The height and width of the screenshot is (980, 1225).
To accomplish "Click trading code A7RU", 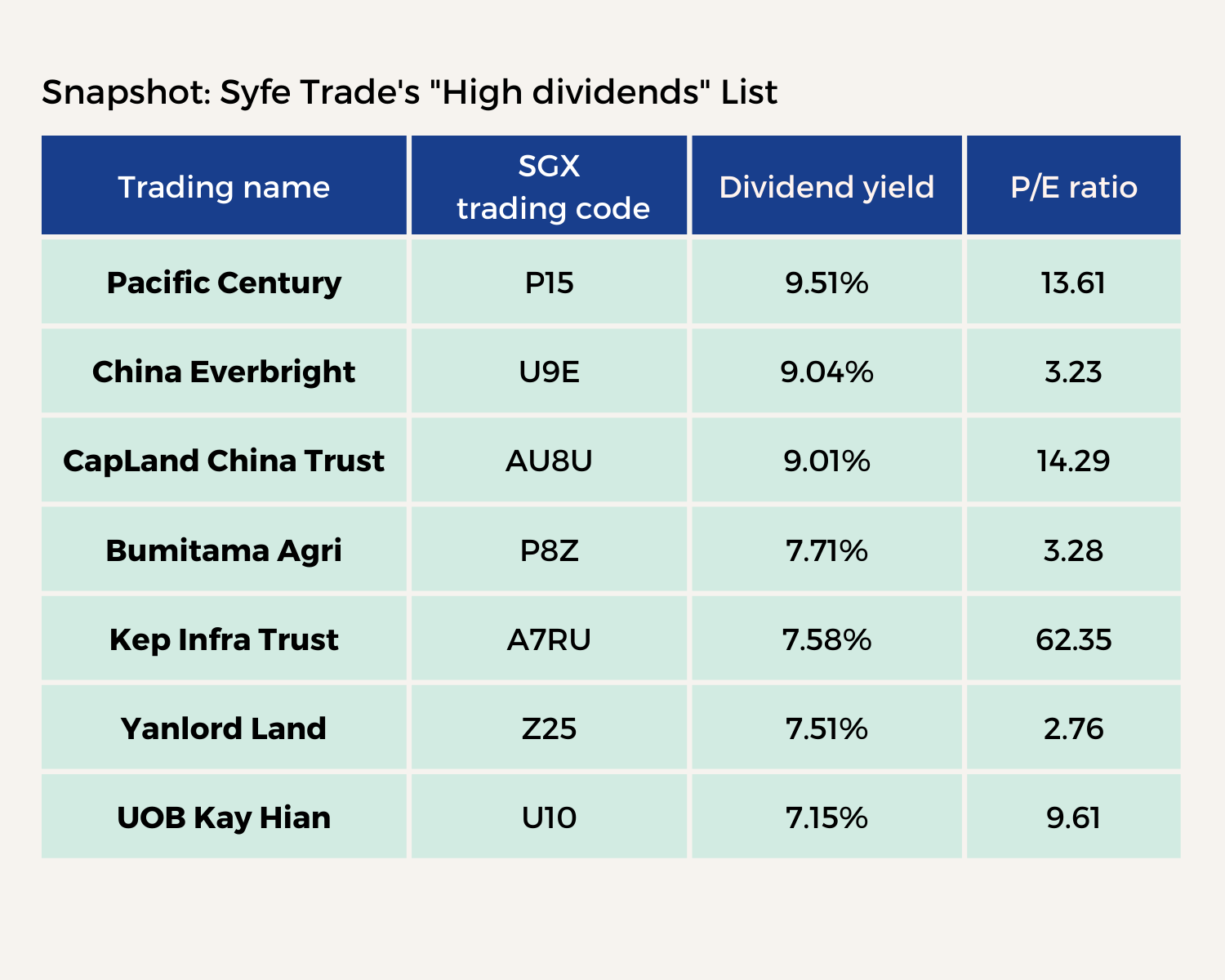I will [550, 639].
